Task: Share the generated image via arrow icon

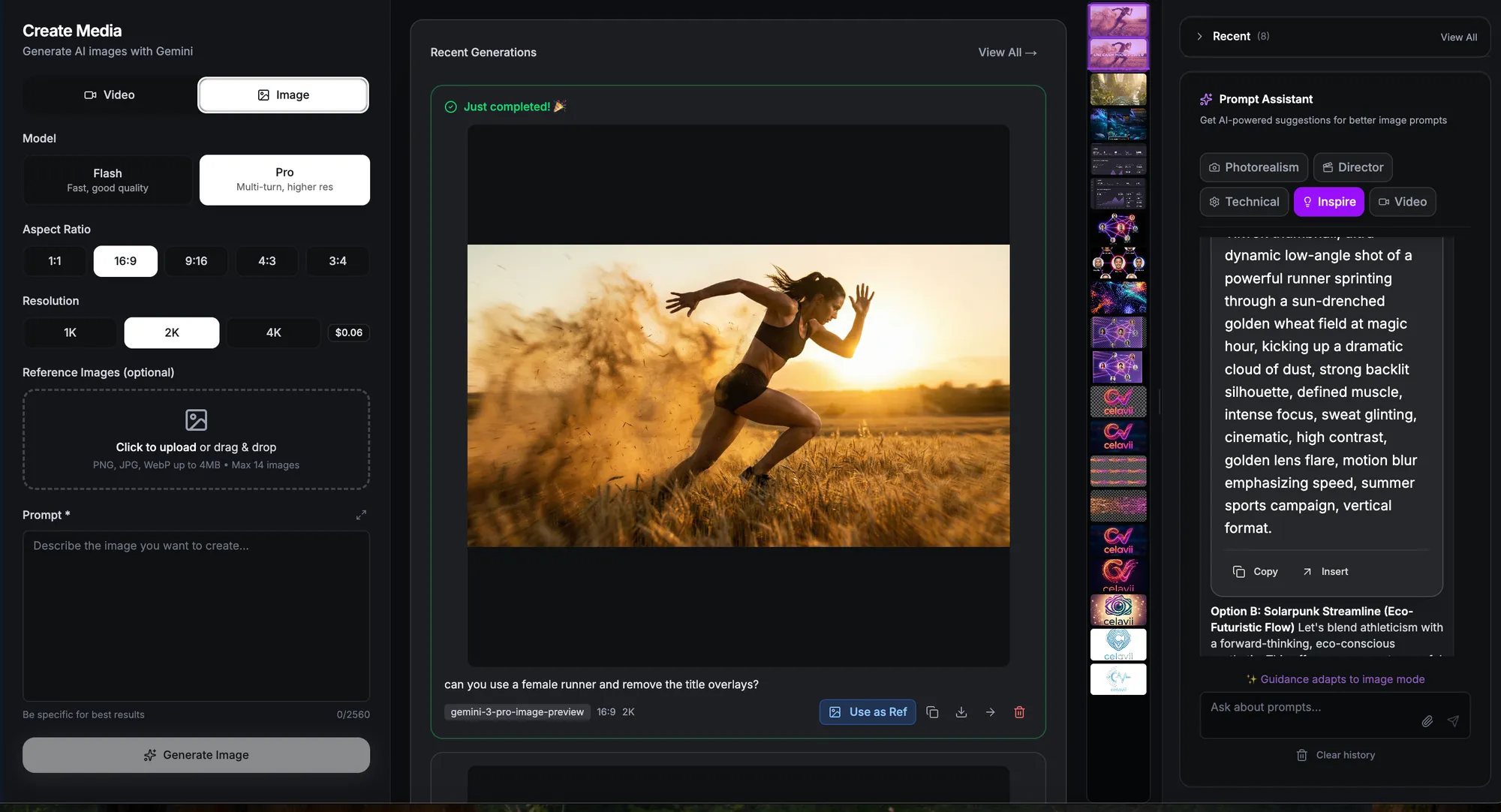Action: 990,711
